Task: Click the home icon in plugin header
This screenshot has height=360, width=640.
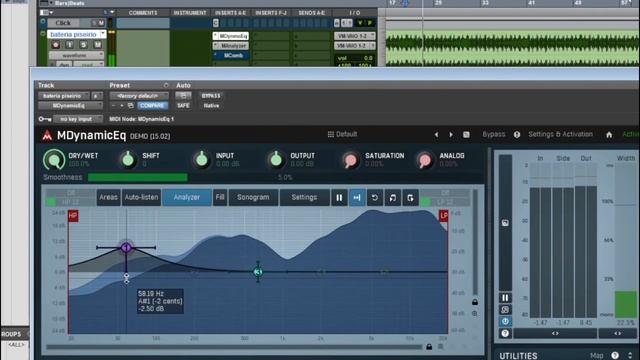Action: click(609, 135)
